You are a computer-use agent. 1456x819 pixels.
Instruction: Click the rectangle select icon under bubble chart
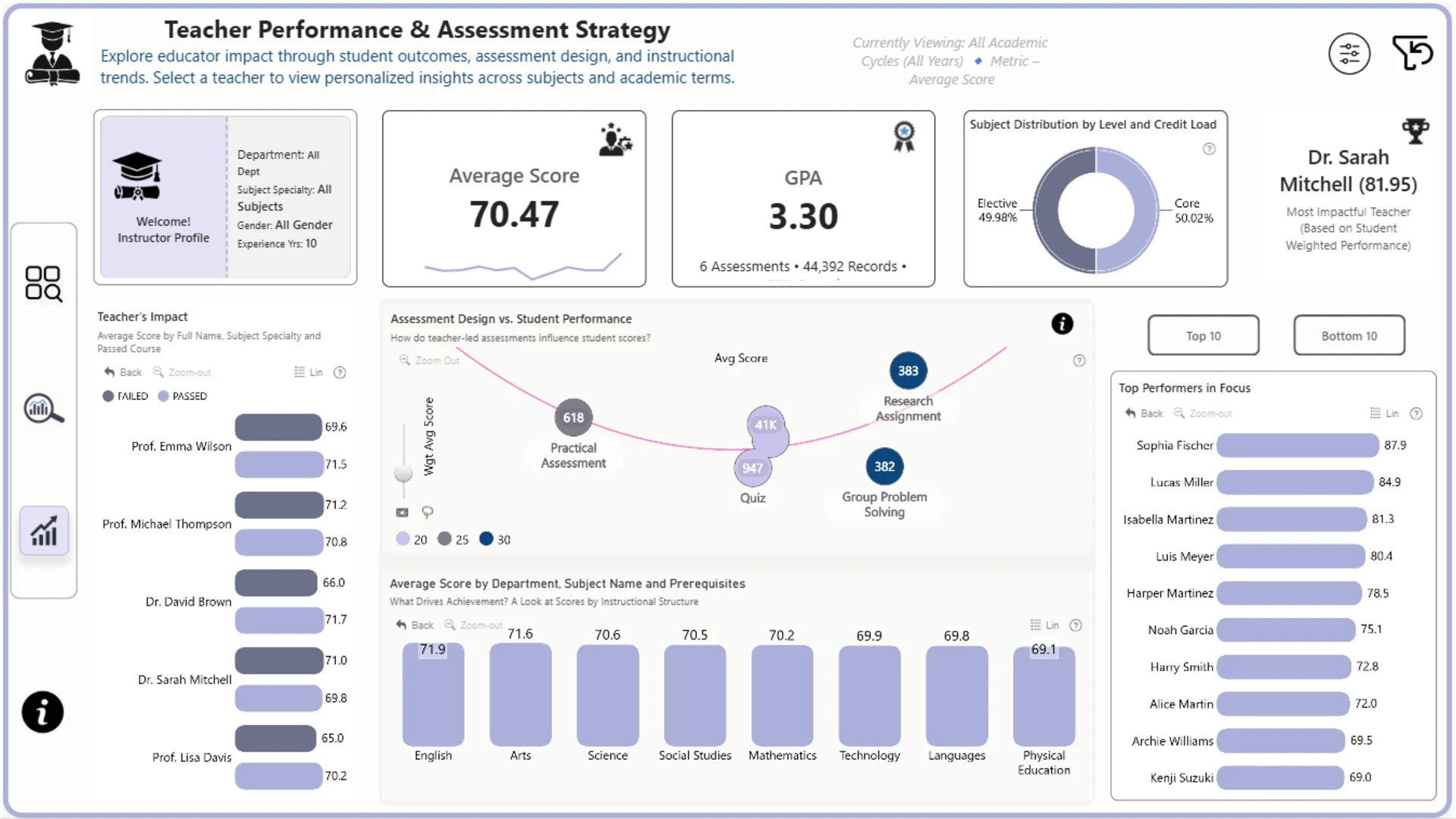coord(402,513)
